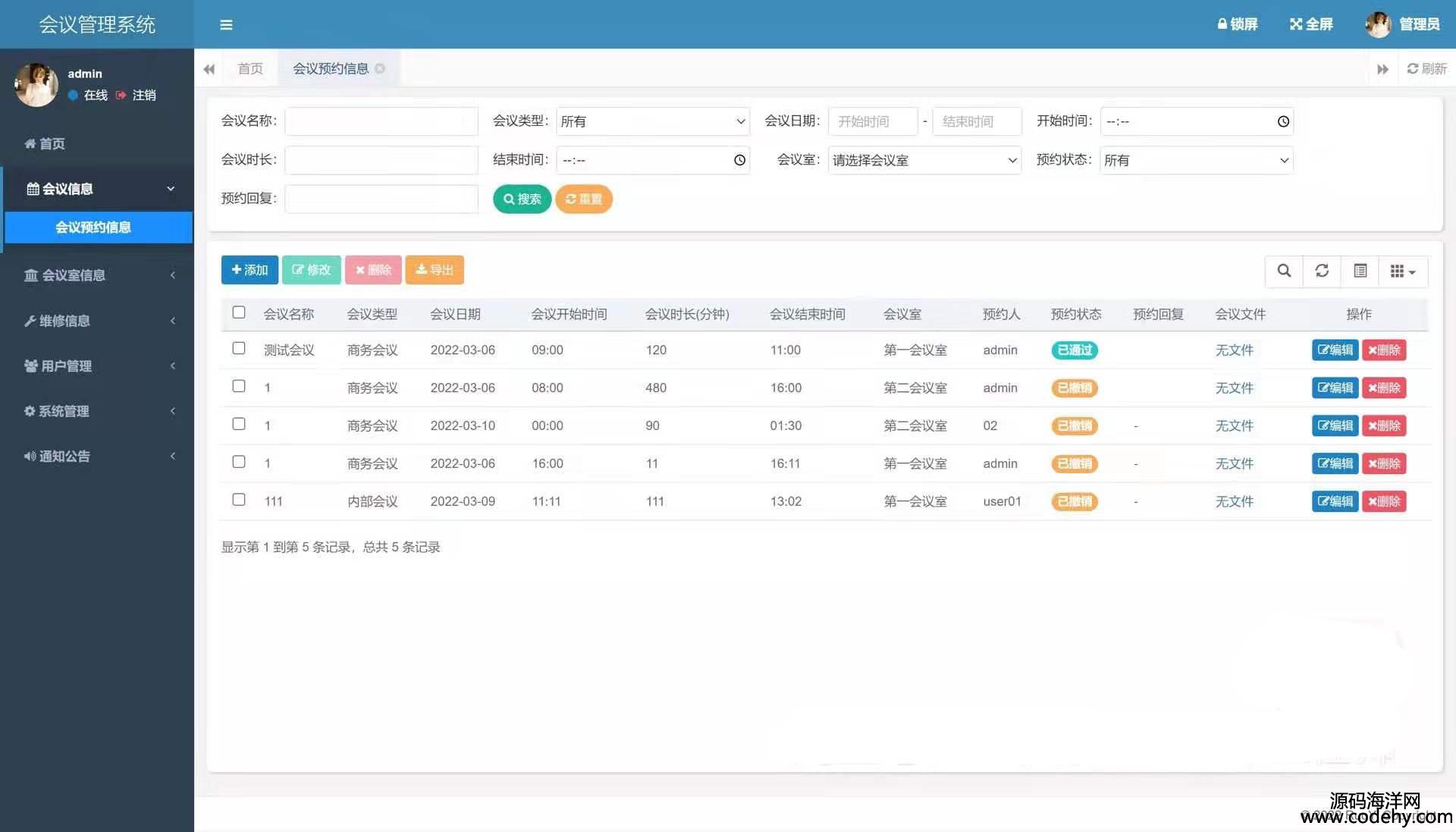Refresh table with circular arrows icon
The height and width of the screenshot is (832, 1456).
coord(1322,271)
